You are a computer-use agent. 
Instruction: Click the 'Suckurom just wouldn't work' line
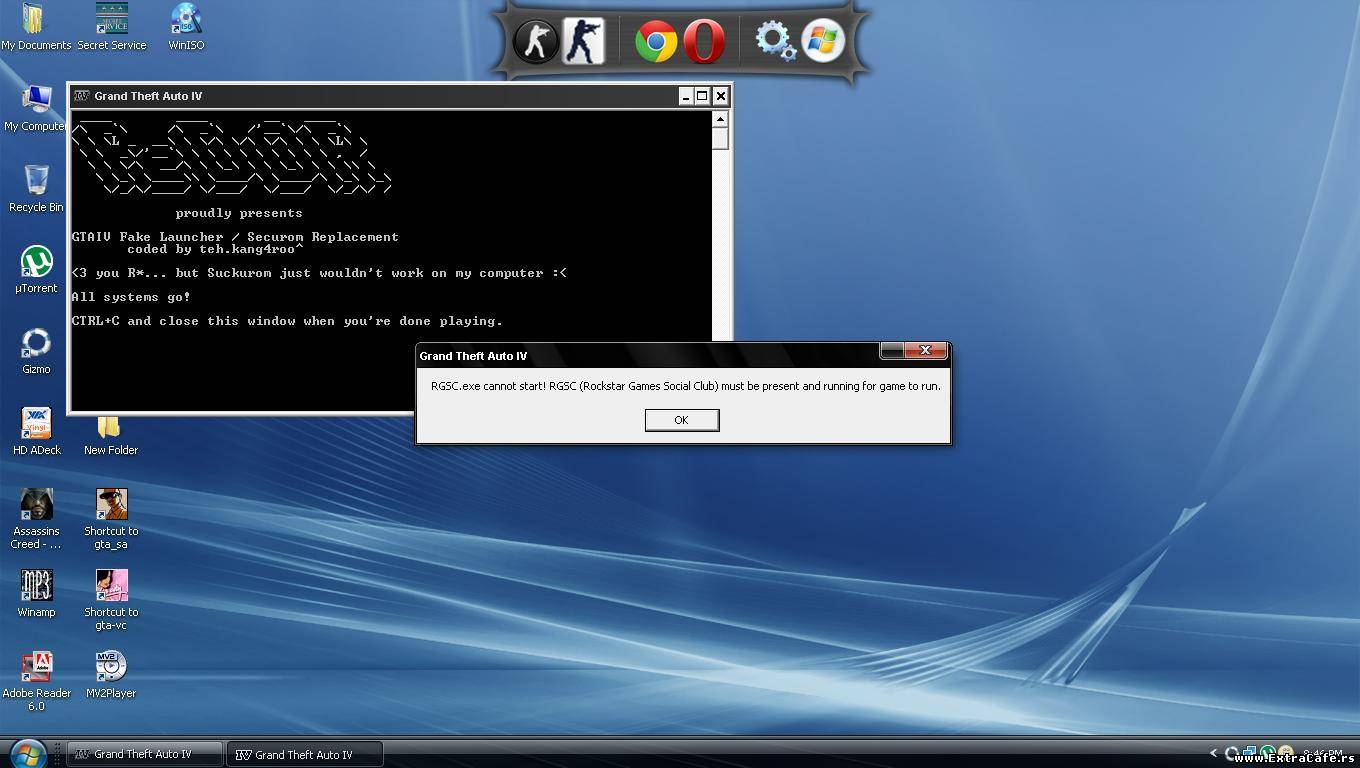click(x=319, y=273)
